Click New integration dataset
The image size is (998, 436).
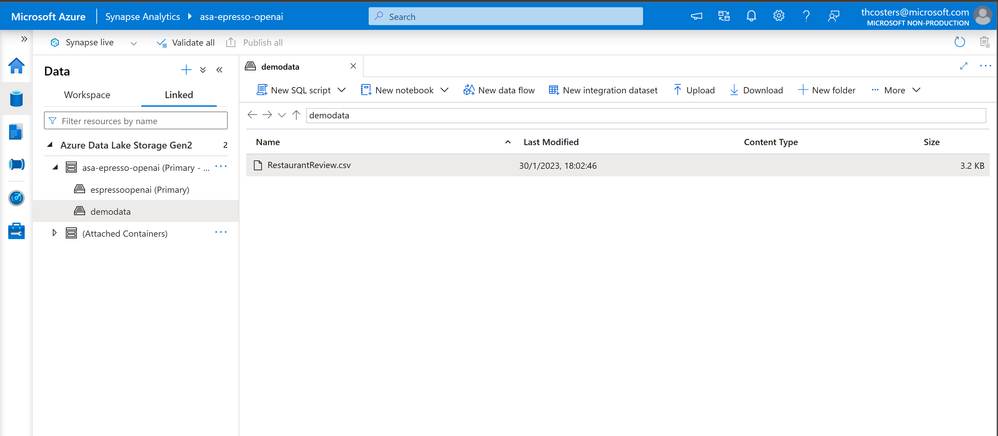(x=603, y=90)
